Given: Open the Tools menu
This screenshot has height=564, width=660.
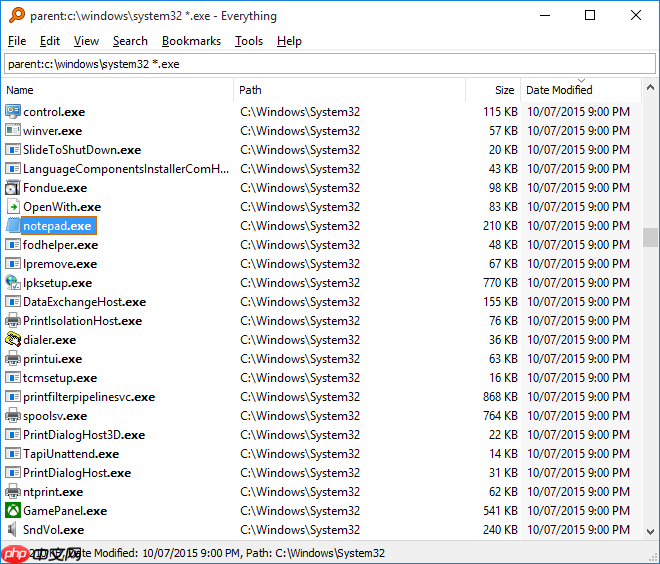Looking at the screenshot, I should tap(249, 41).
